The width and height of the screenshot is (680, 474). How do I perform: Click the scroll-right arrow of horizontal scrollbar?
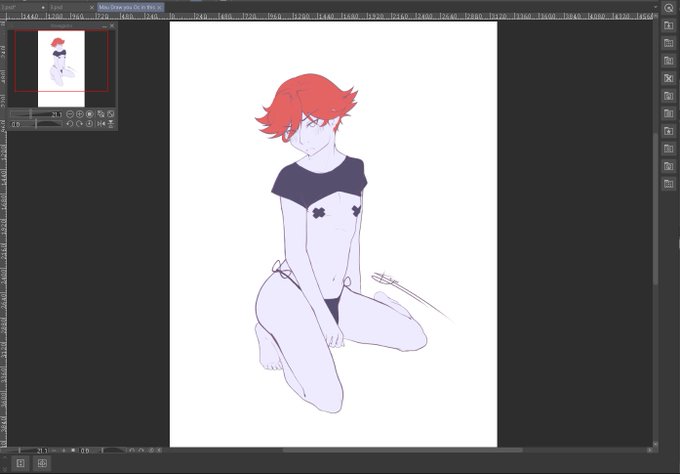649,450
